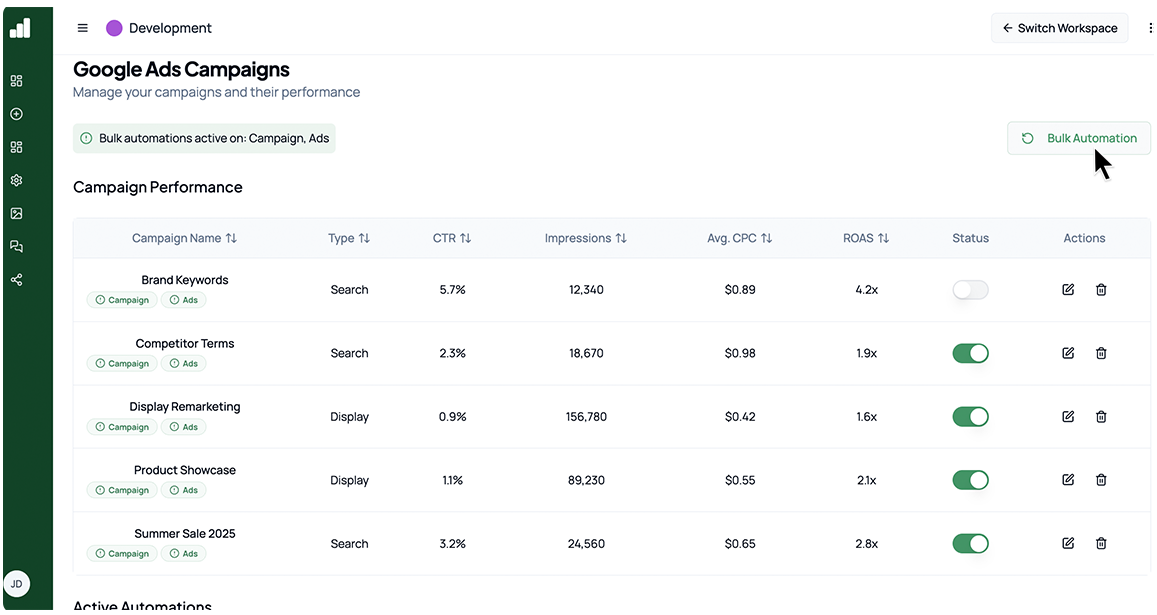This screenshot has height=615, width=1157.
Task: Click Ads tag under Display Remarketing
Action: tap(183, 427)
